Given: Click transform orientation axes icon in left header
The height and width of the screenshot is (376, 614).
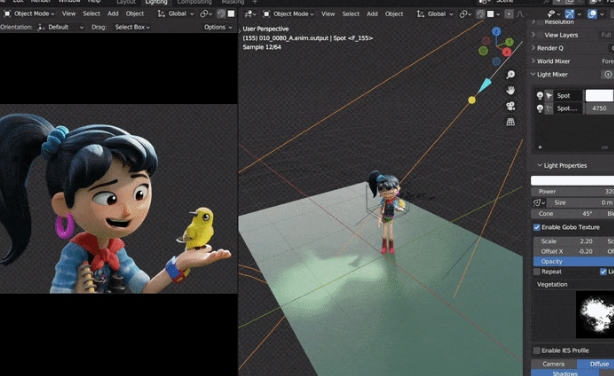Looking at the screenshot, I should pyautogui.click(x=161, y=14).
